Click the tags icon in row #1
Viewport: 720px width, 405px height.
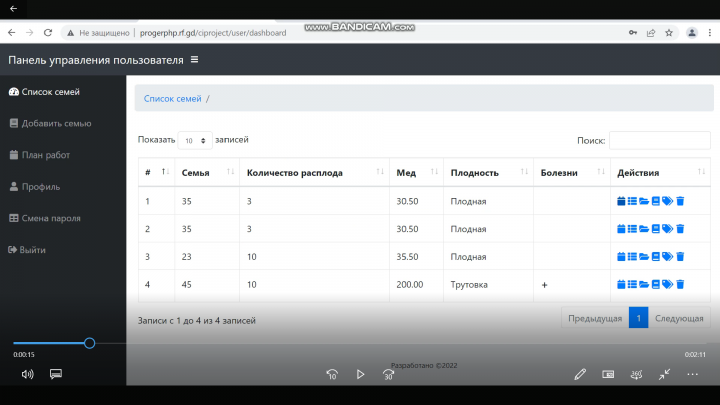point(668,201)
